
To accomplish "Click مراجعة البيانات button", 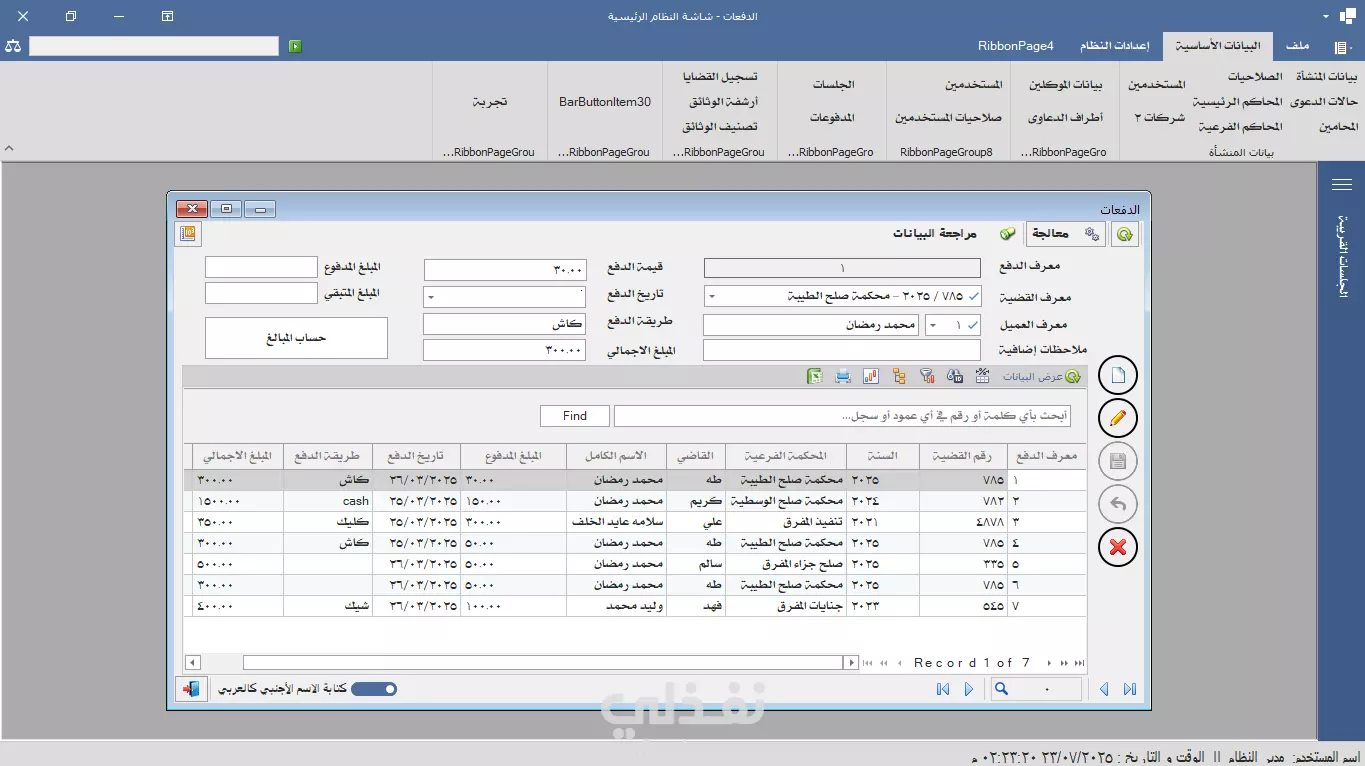I will pos(935,234).
